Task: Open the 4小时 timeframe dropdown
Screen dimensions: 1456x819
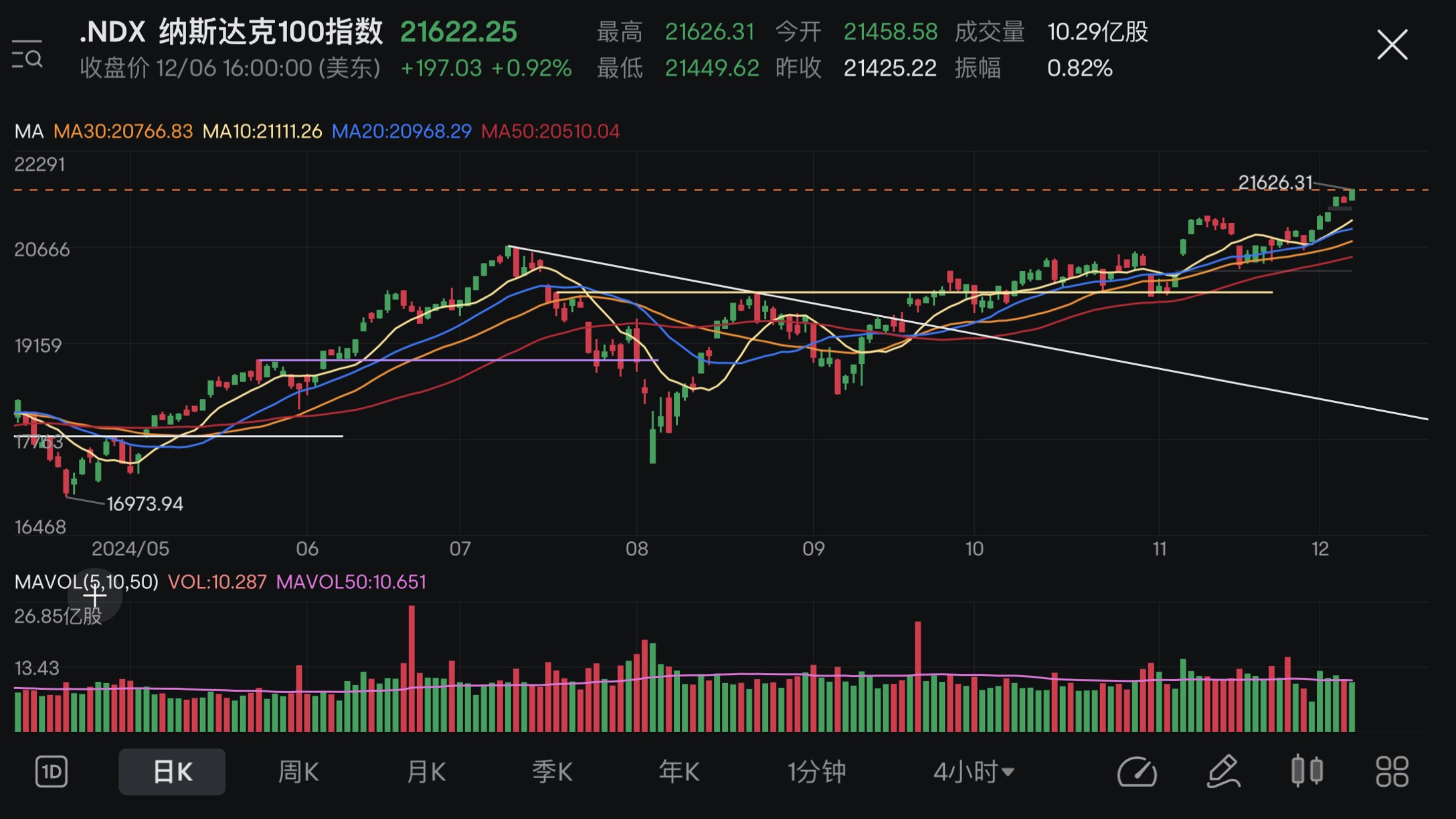Action: [974, 772]
